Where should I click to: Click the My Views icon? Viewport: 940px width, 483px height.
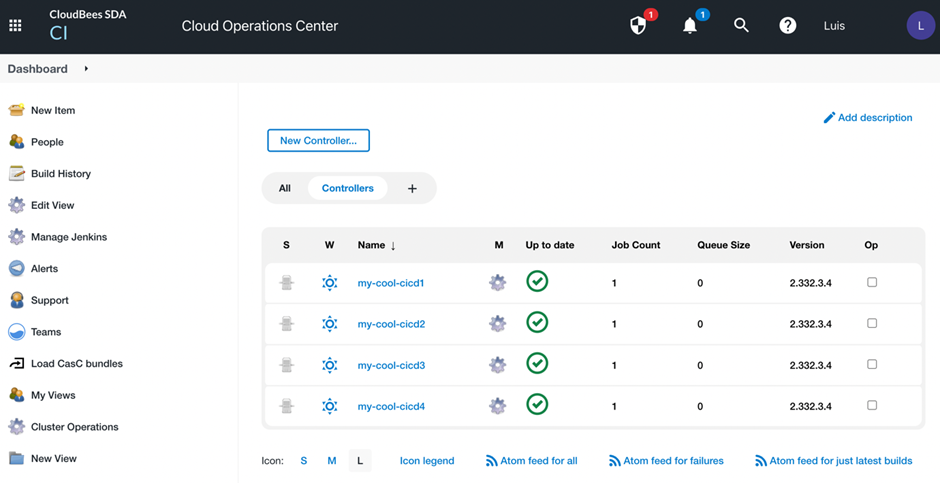16,395
